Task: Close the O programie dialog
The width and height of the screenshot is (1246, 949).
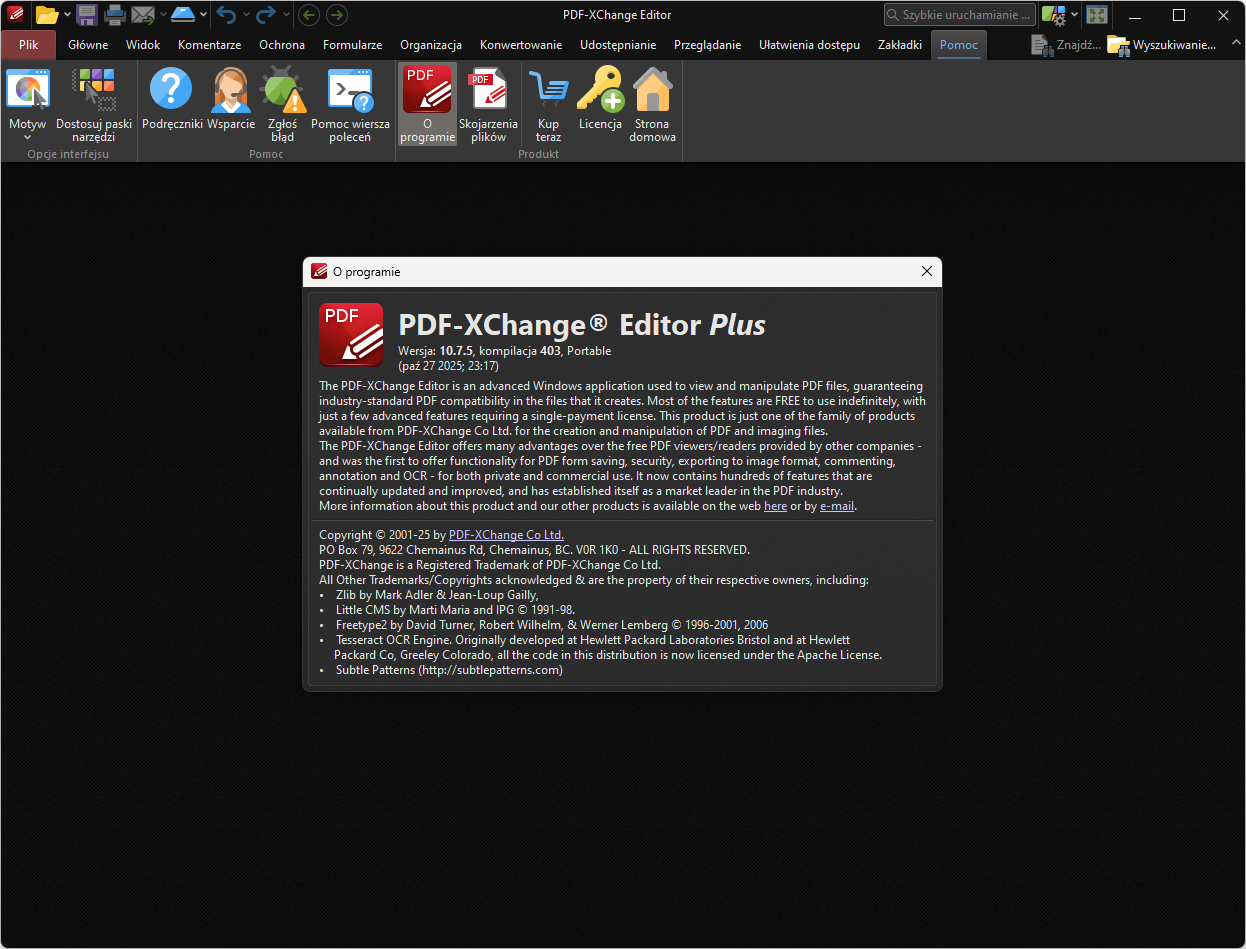Action: 926,271
